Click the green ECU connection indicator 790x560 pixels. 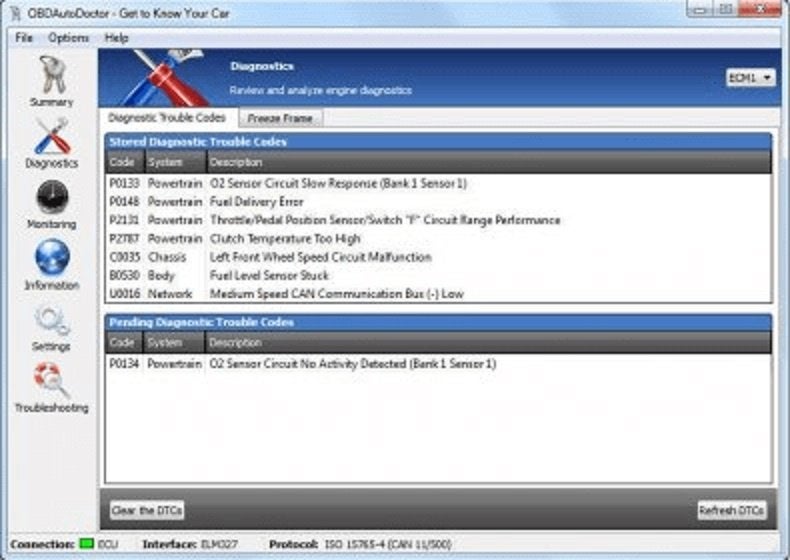87,544
